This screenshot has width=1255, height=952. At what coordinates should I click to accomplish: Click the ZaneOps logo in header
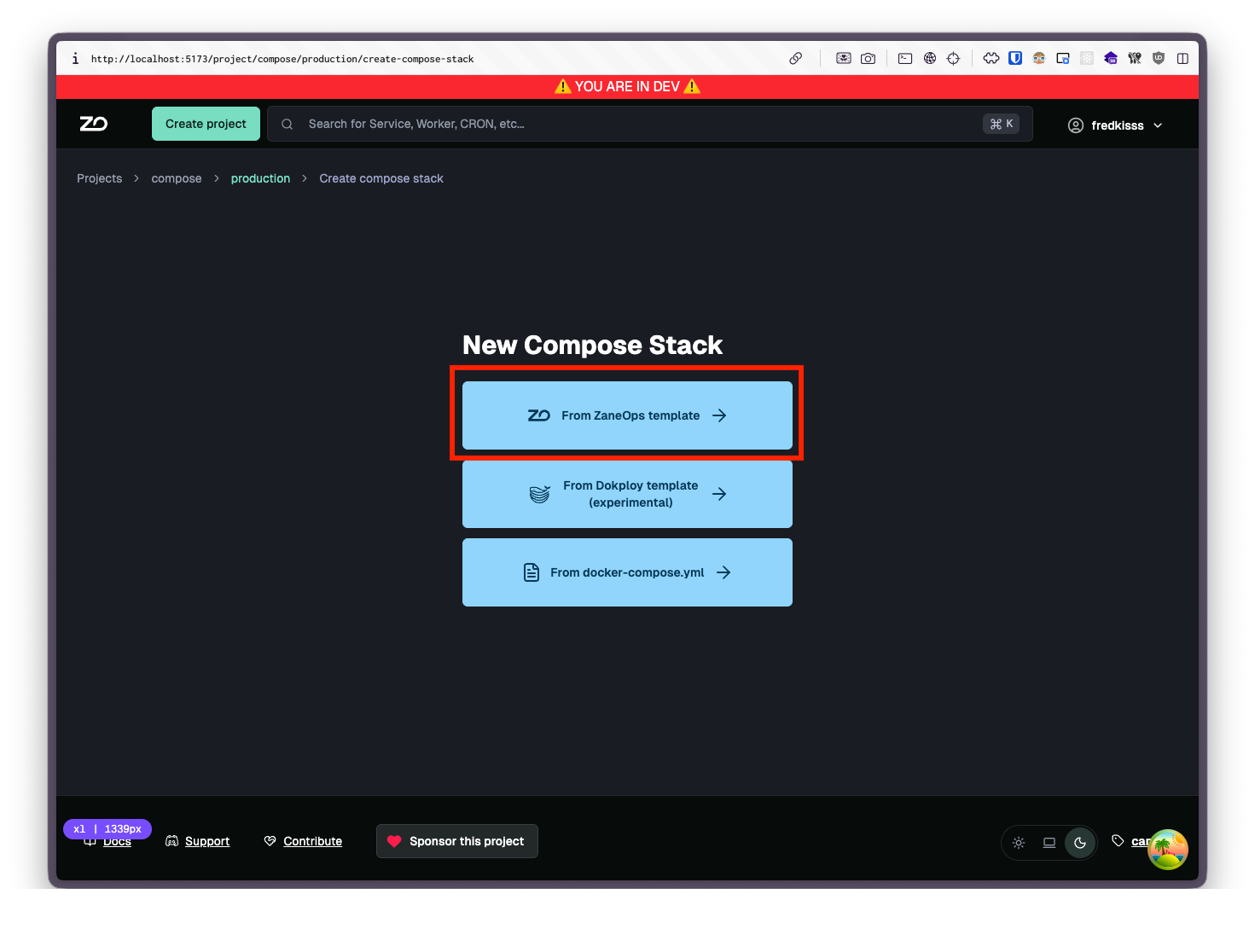click(94, 124)
